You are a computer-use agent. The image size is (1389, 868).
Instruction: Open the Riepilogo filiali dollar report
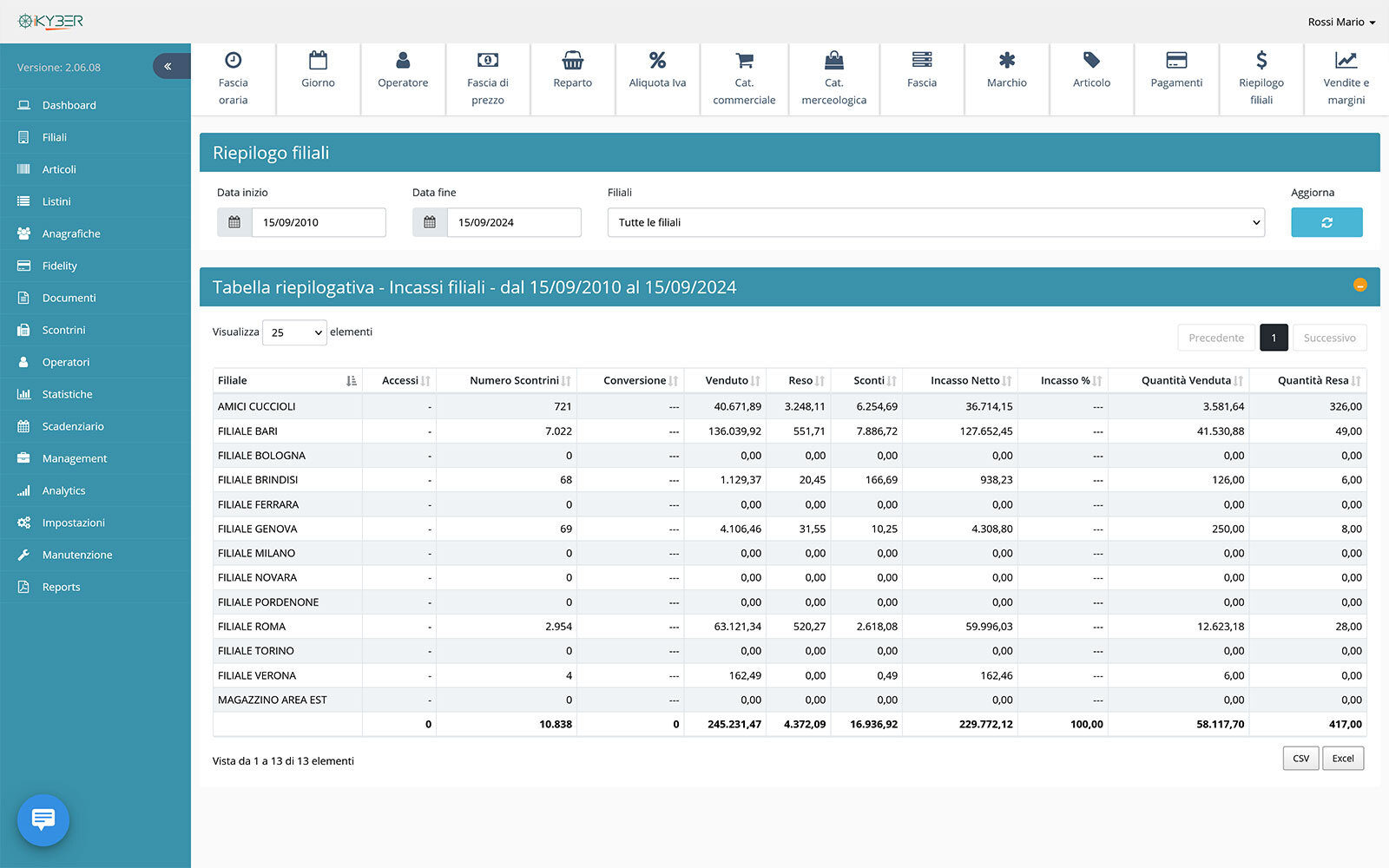[1261, 79]
